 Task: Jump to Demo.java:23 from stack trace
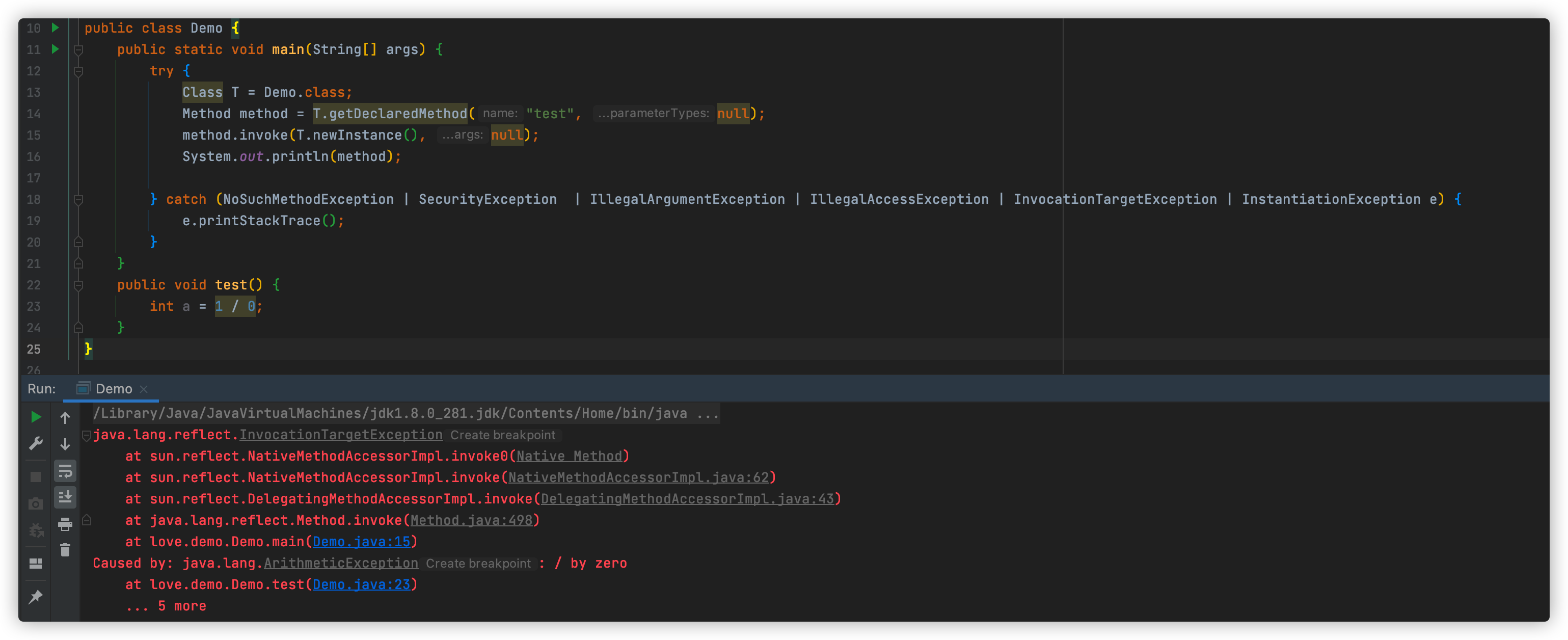[362, 584]
